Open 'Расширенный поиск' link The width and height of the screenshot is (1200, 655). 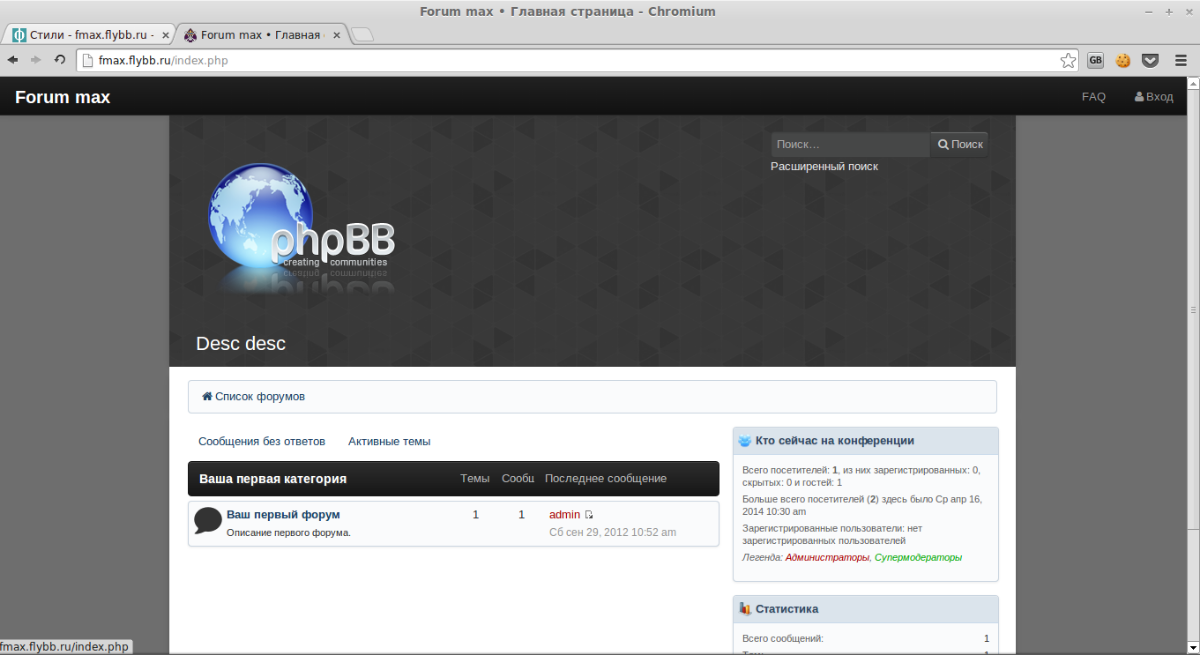coord(824,166)
